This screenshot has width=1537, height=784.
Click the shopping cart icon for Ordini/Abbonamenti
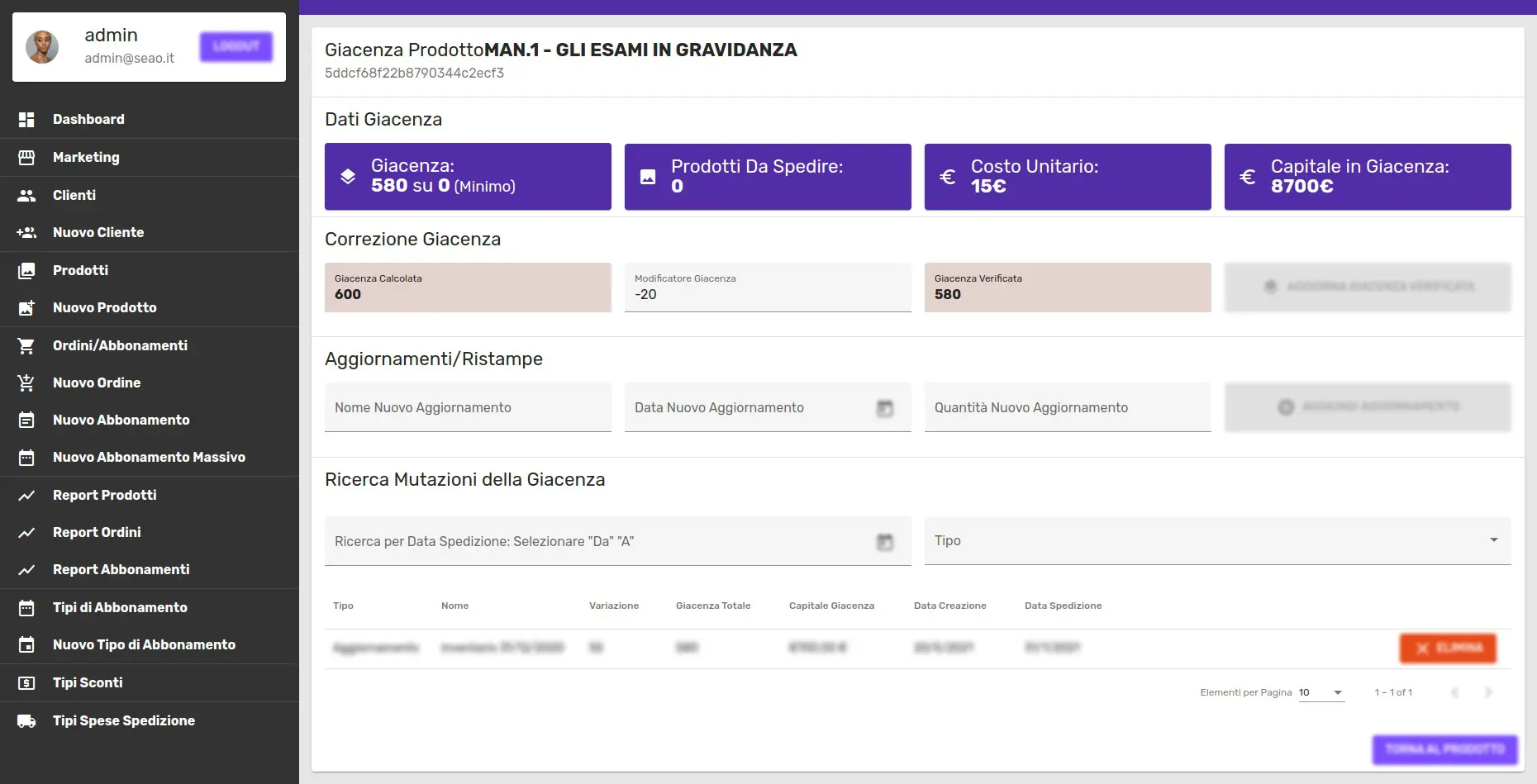pyautogui.click(x=26, y=346)
